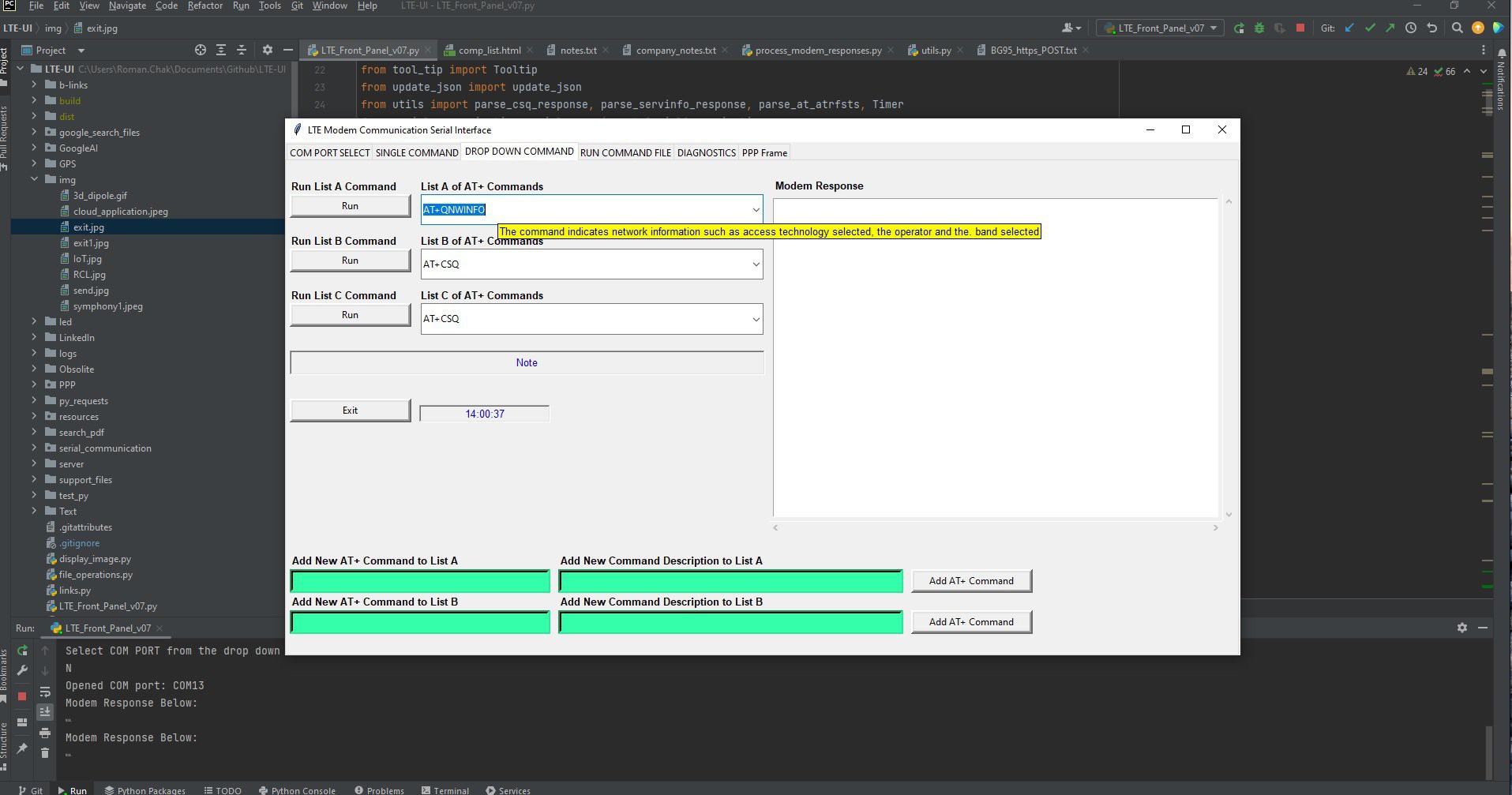The height and width of the screenshot is (795, 1512).
Task: Open the Refactor menu
Action: click(x=204, y=6)
